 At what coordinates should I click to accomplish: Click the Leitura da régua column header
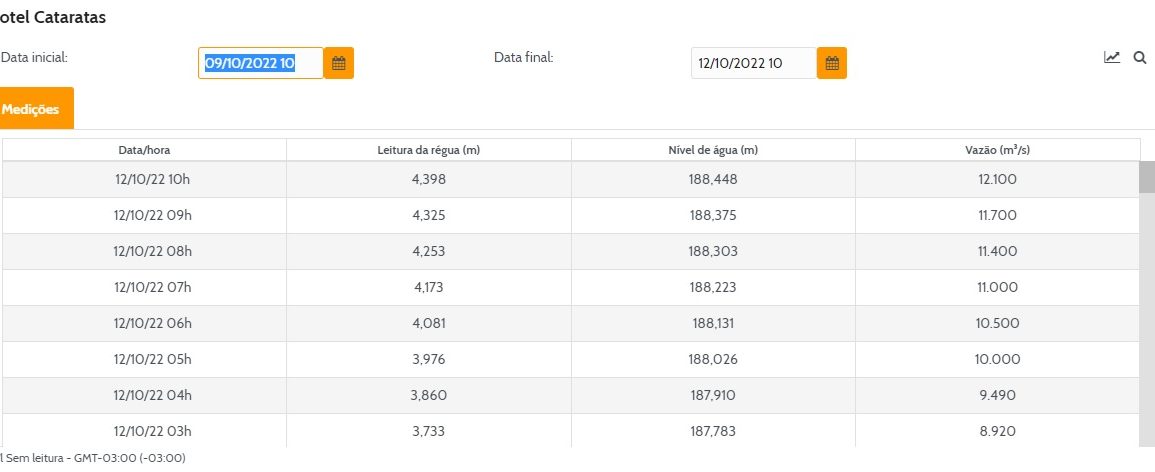pos(428,150)
